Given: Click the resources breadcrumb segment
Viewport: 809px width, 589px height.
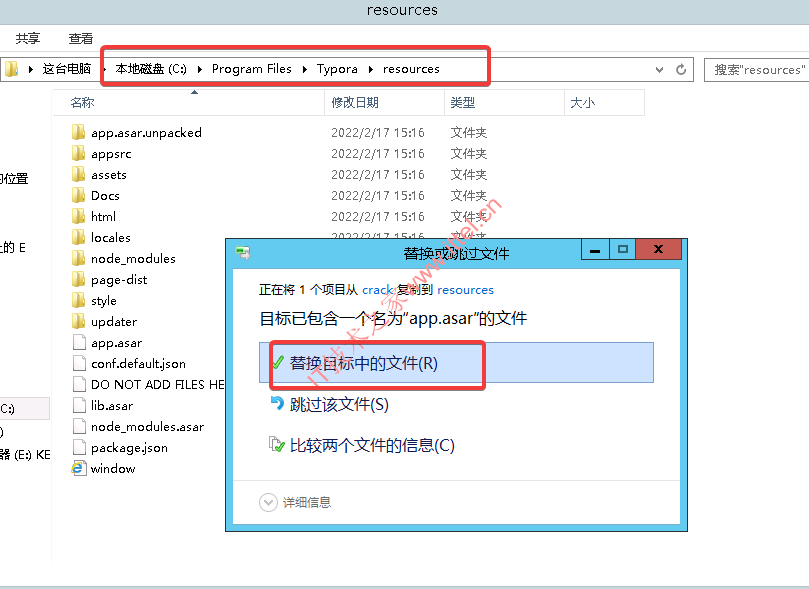Looking at the screenshot, I should pos(411,69).
